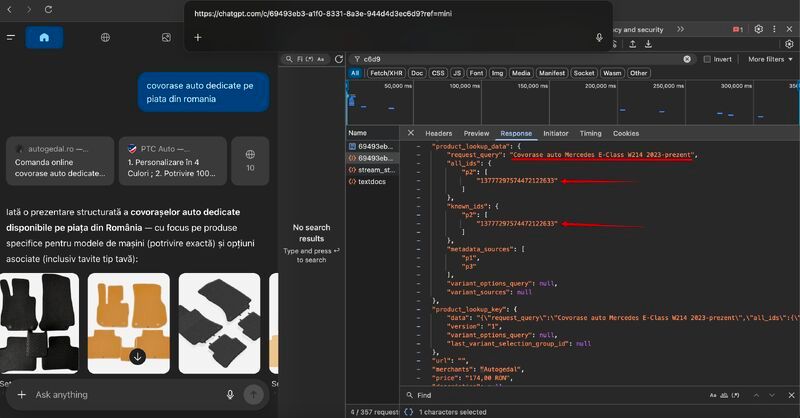Expand more DevTools tabs with the chevron
This screenshot has height=418, width=800.
(681, 30)
